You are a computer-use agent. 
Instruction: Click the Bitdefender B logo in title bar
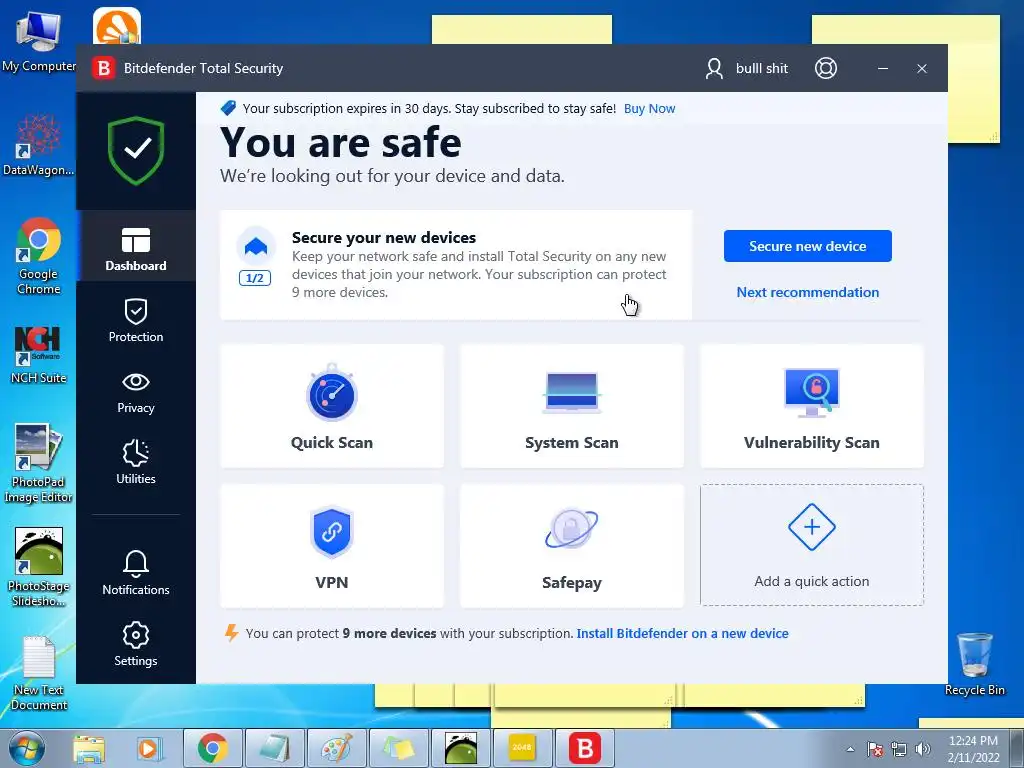click(103, 68)
